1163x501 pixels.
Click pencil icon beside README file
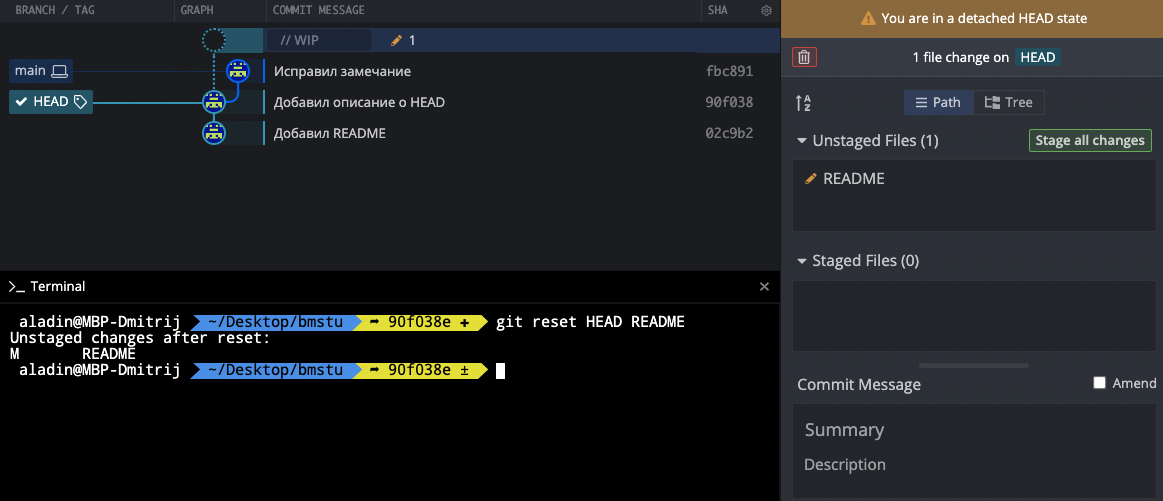(x=811, y=179)
